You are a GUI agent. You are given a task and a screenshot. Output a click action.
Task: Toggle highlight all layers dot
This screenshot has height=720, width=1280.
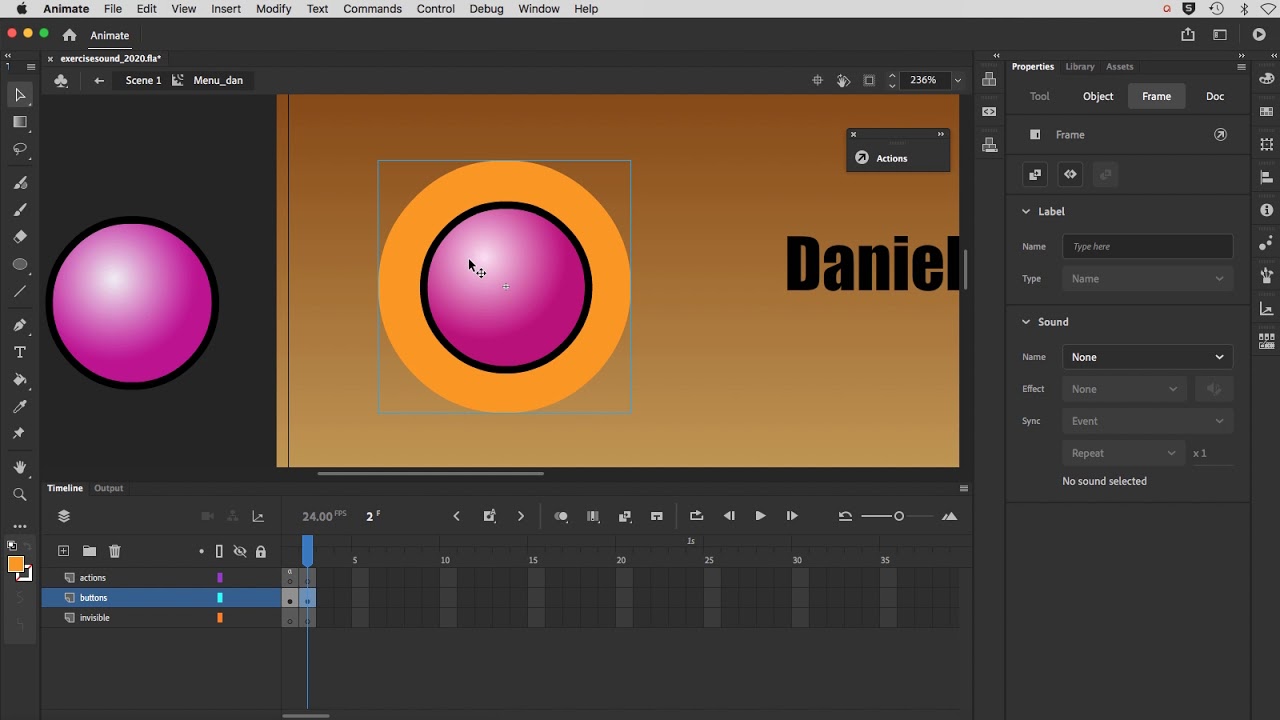pos(201,551)
